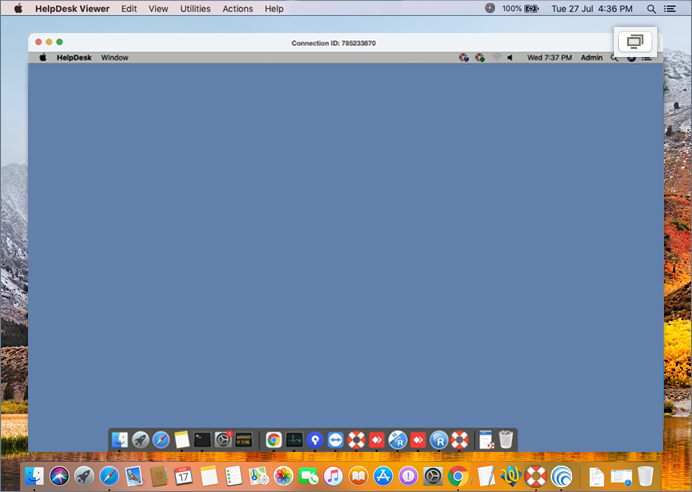
Task: Click the remote Admin user menu
Action: [591, 58]
